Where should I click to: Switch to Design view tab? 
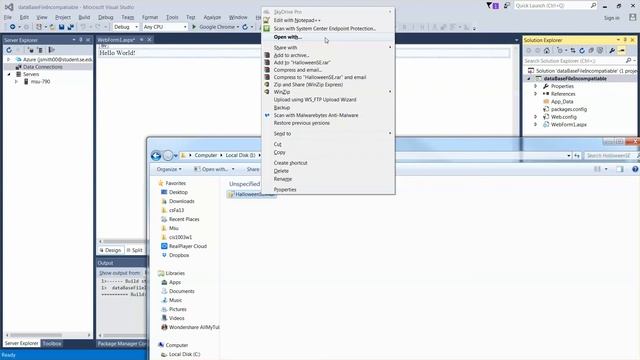[x=111, y=250]
